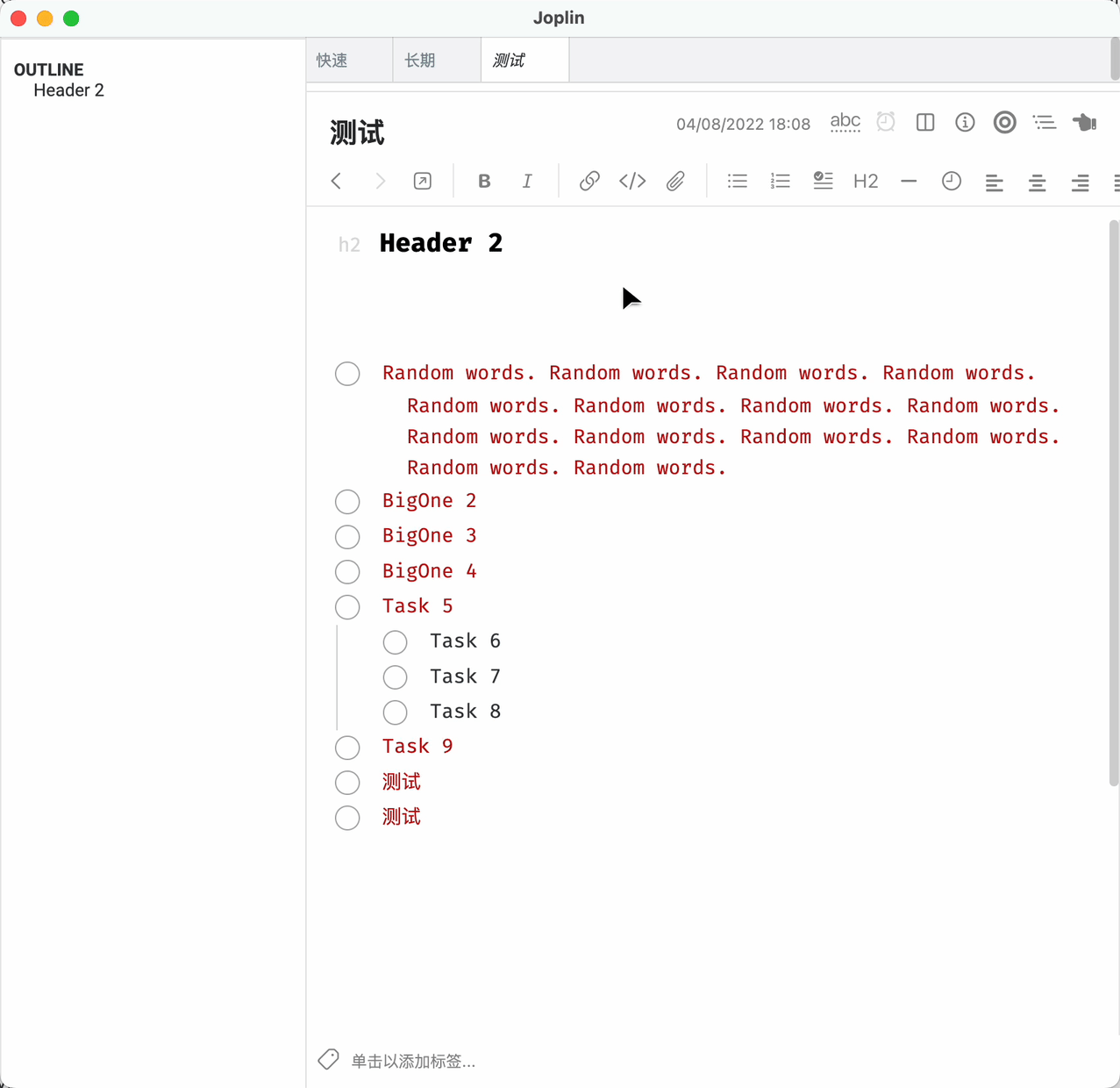Align text center

[x=1037, y=183]
